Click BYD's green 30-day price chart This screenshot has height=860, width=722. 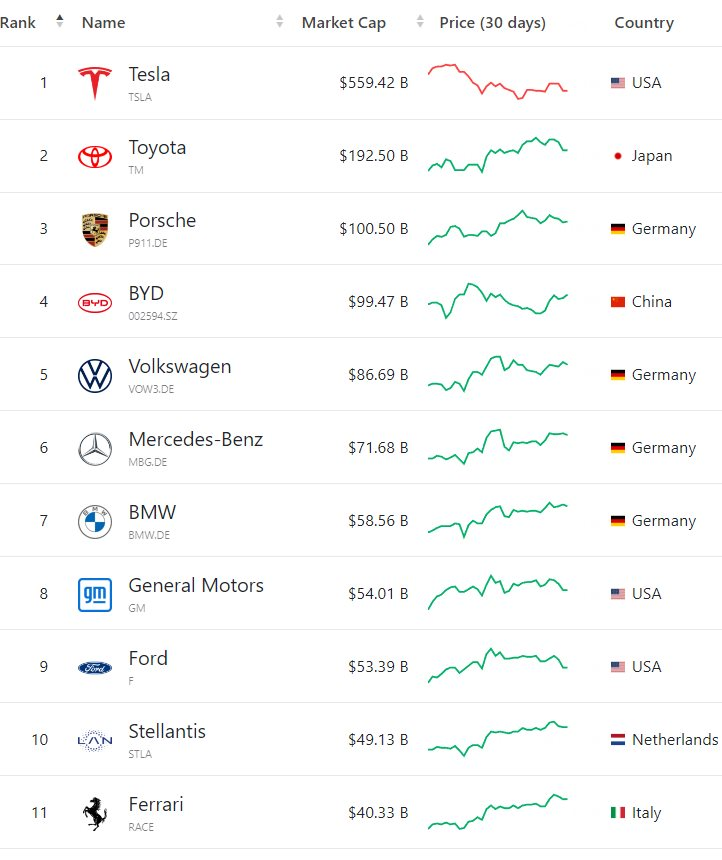tap(497, 300)
